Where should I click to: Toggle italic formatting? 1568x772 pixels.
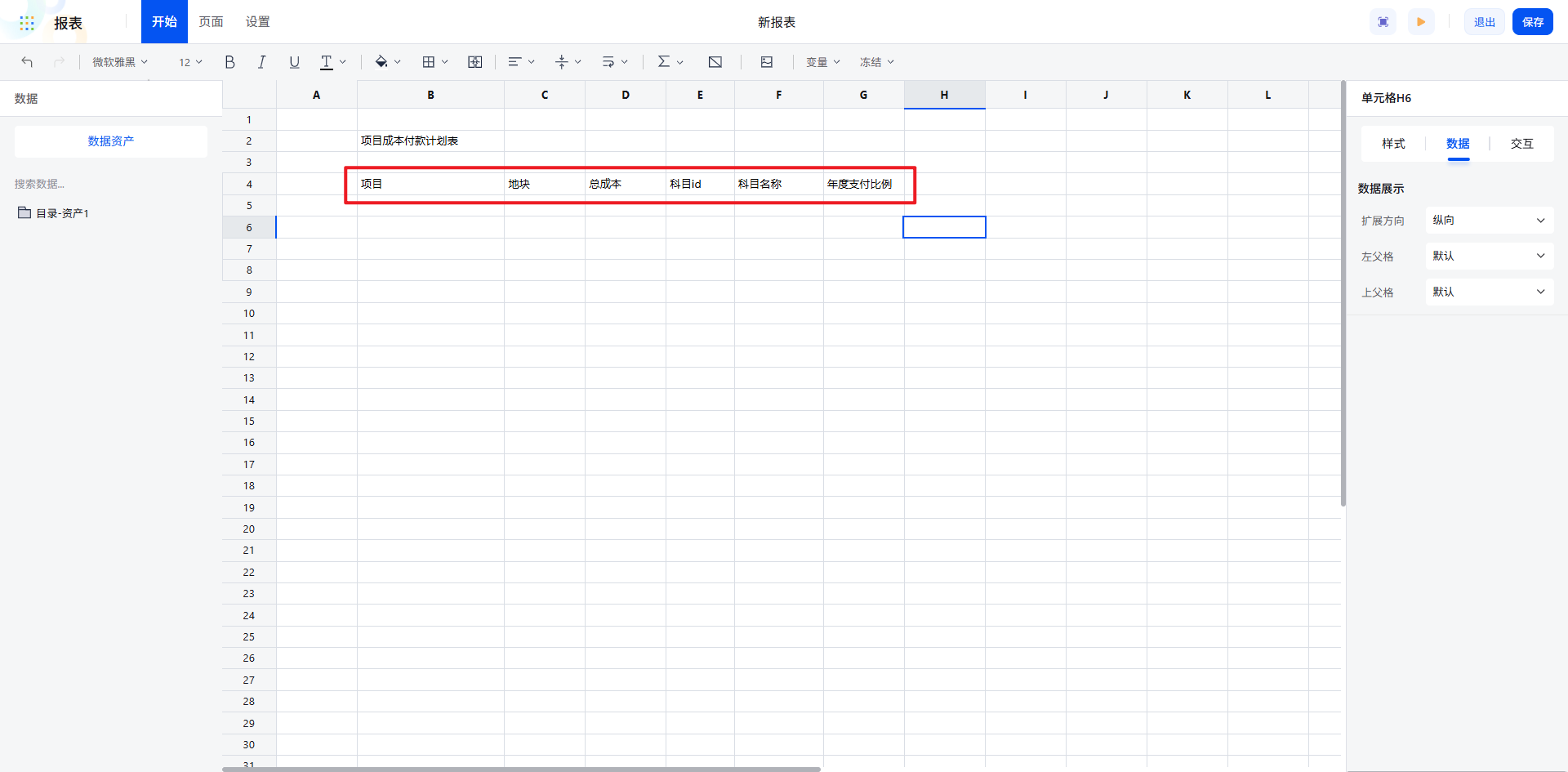pos(261,62)
